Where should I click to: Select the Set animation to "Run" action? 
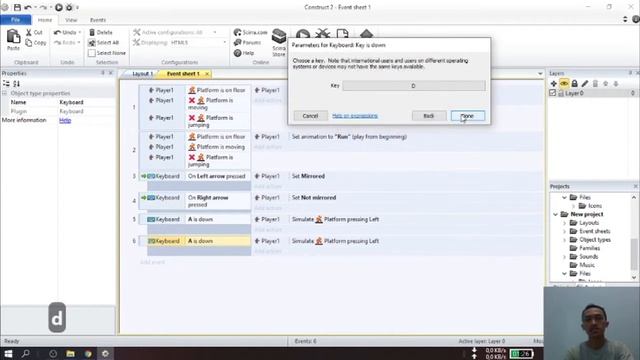349,137
